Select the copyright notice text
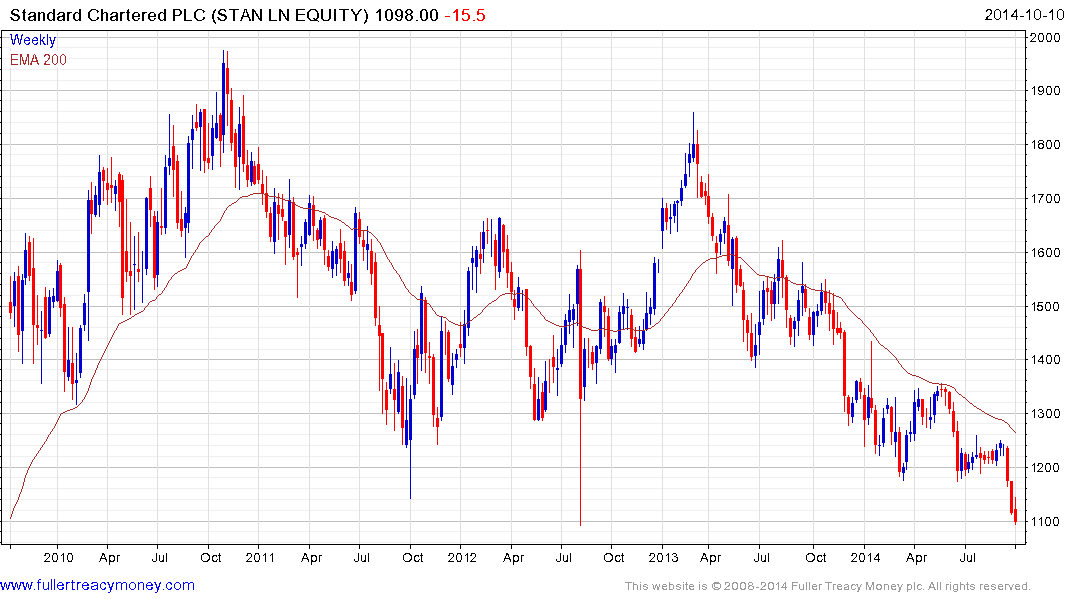 tap(828, 586)
